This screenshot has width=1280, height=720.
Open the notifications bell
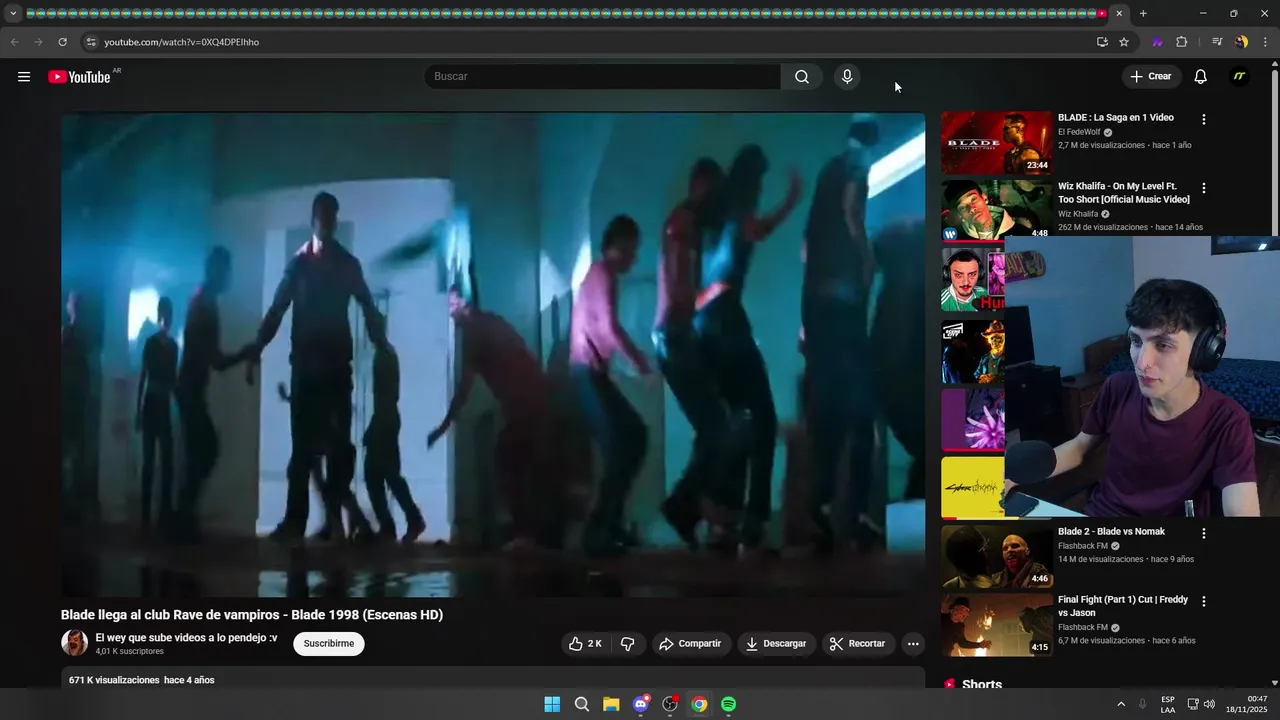(1201, 77)
